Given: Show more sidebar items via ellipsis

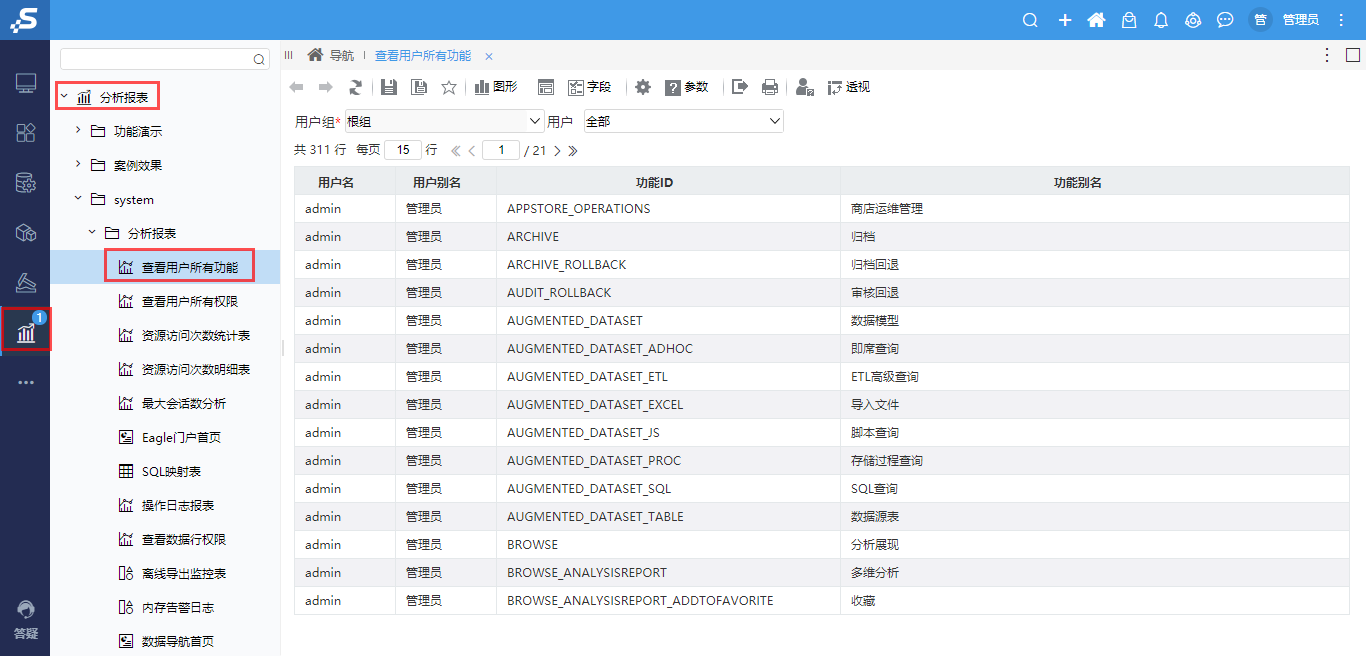Looking at the screenshot, I should click(x=26, y=382).
